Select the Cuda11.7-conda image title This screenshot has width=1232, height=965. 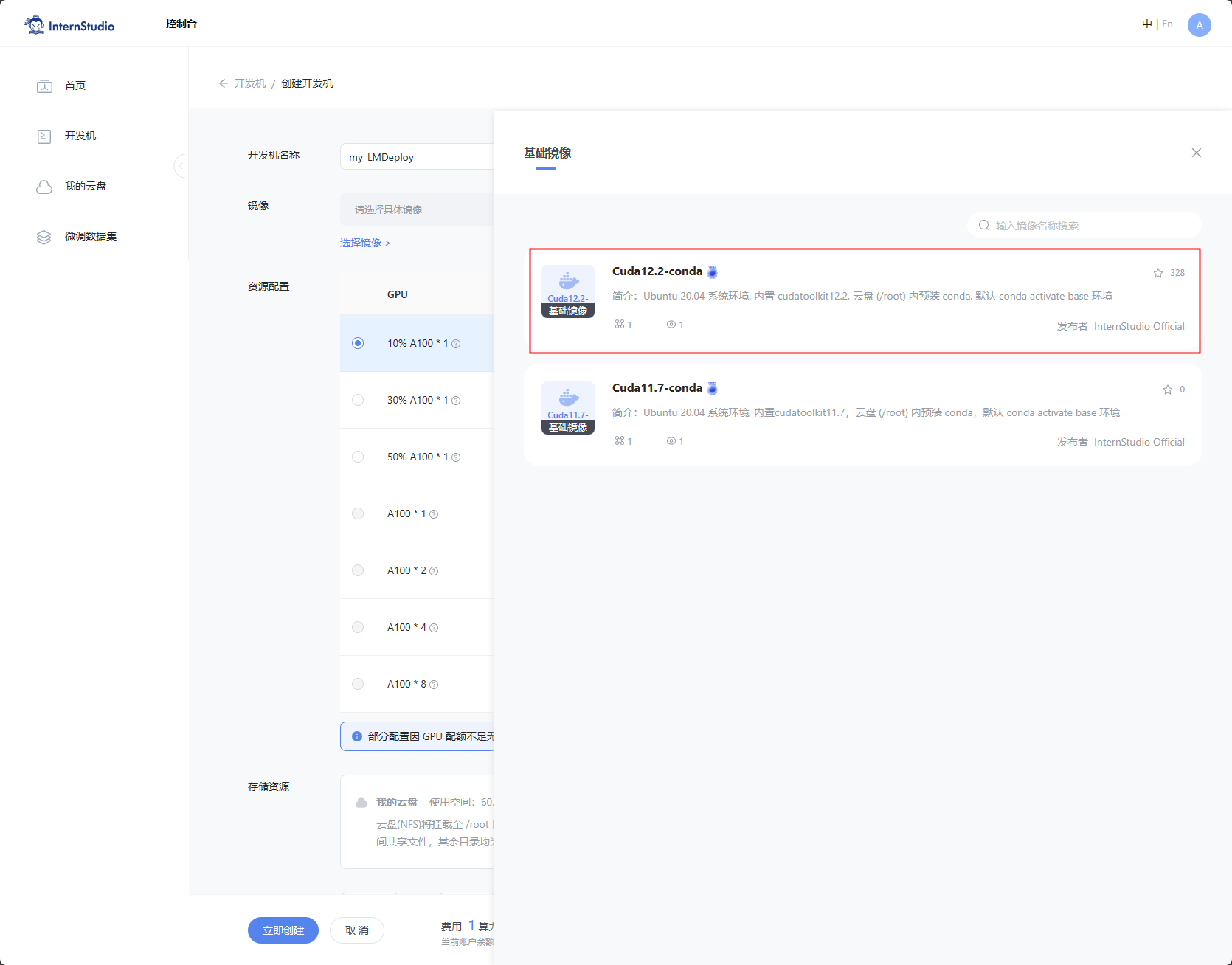click(x=657, y=388)
